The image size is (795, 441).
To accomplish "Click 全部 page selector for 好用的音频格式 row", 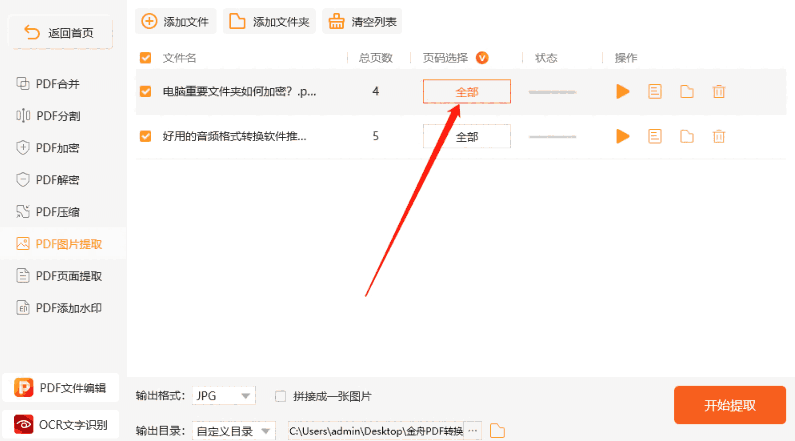I will pos(467,136).
